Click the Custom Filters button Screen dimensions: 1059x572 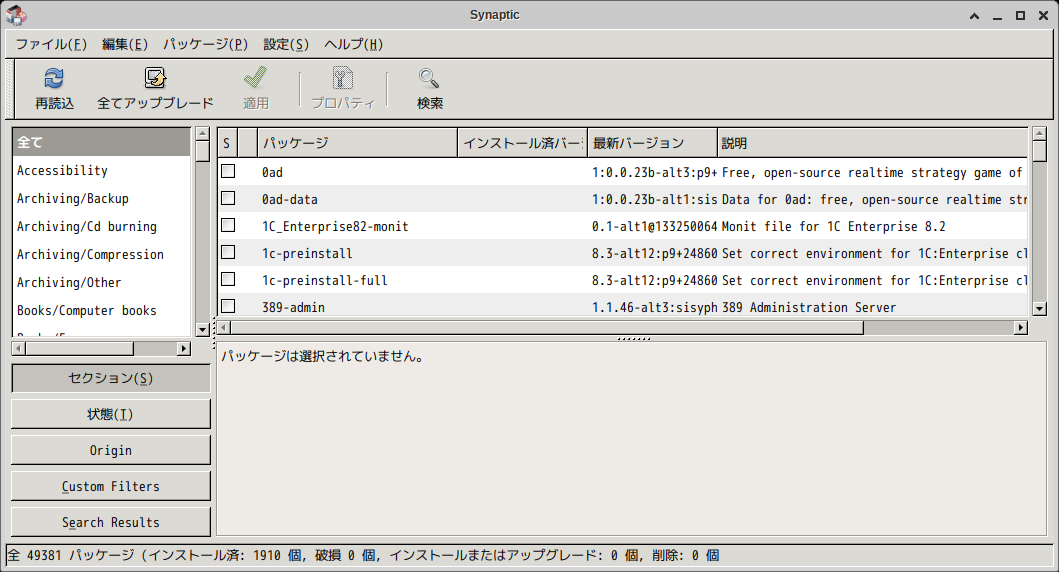(111, 486)
